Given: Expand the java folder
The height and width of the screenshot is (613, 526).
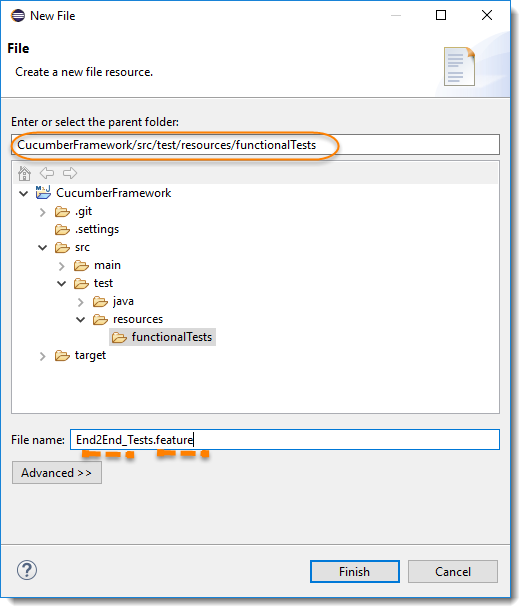Looking at the screenshot, I should pos(81,302).
